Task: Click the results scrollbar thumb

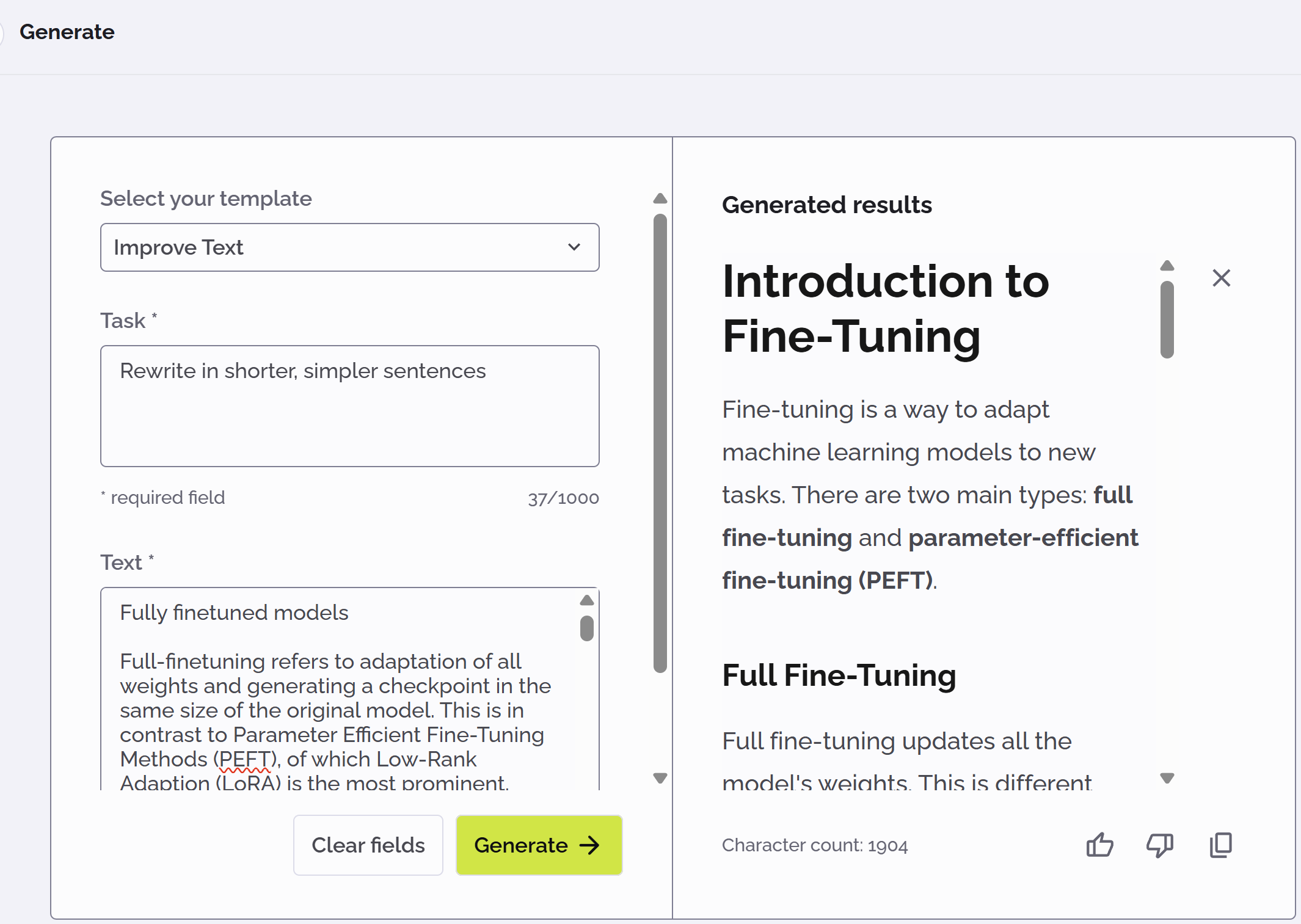Action: [x=1167, y=319]
